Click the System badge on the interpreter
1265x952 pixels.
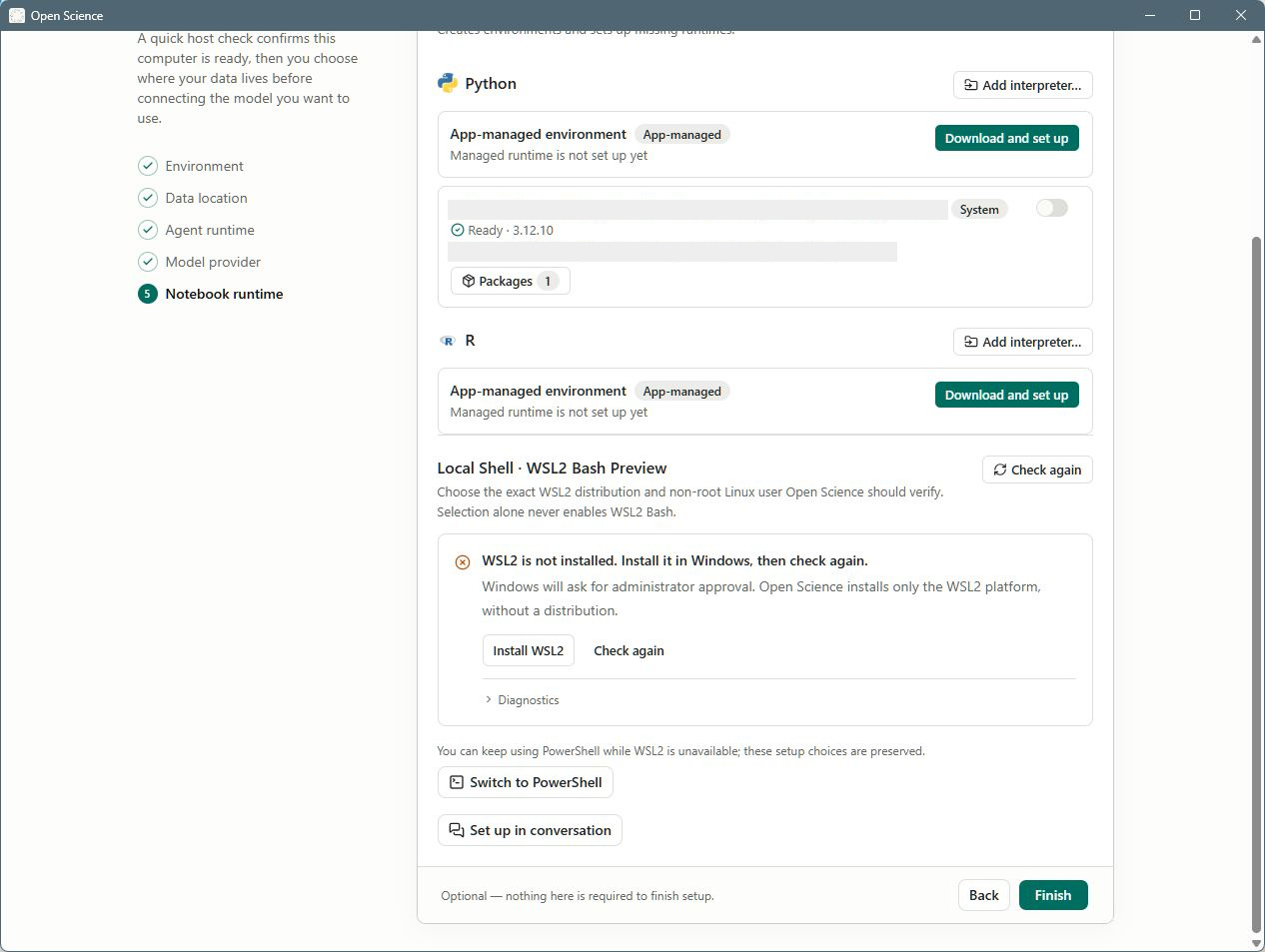pos(979,209)
